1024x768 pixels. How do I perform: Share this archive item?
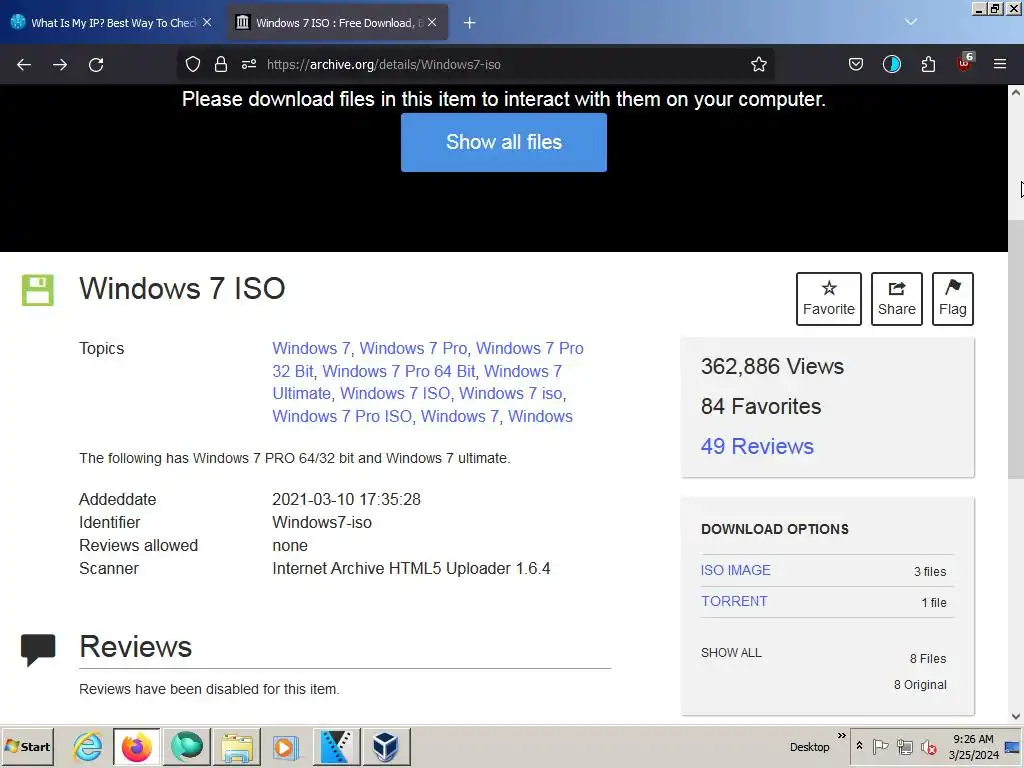tap(897, 299)
